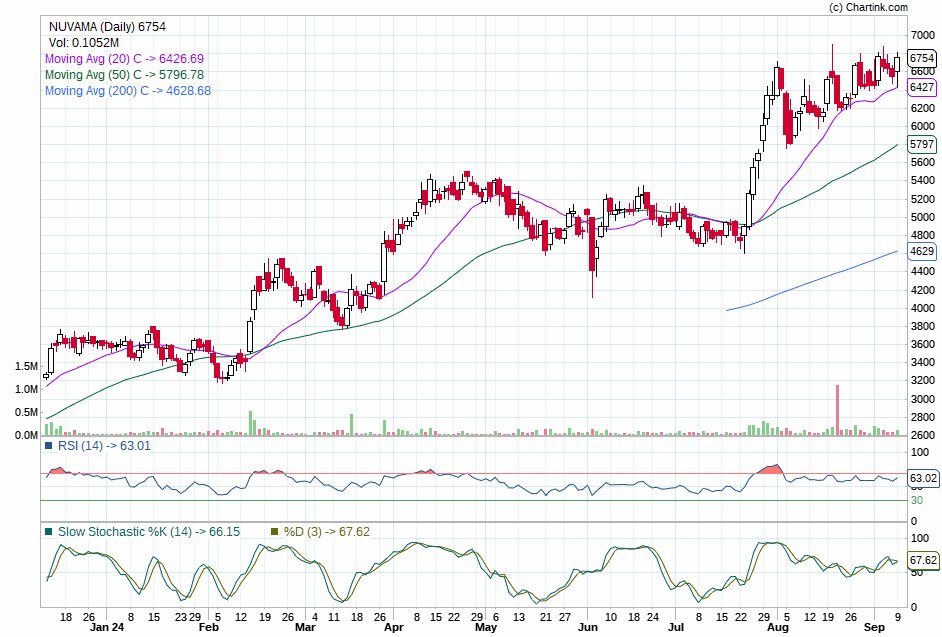Click the 1.5M volume axis label
942x637 pixels.
[26, 367]
